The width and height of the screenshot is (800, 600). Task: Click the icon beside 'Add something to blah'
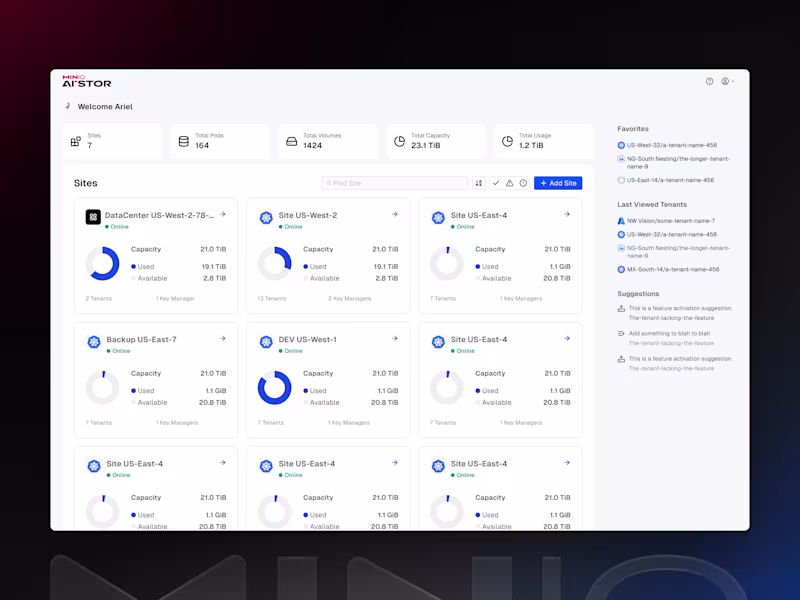click(621, 334)
